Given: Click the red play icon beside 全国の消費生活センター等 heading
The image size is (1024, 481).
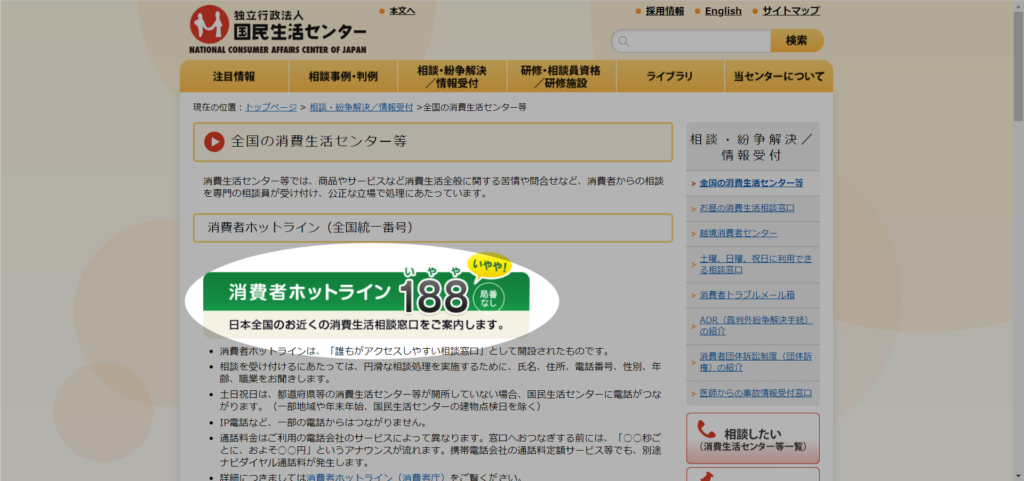Looking at the screenshot, I should [214, 142].
